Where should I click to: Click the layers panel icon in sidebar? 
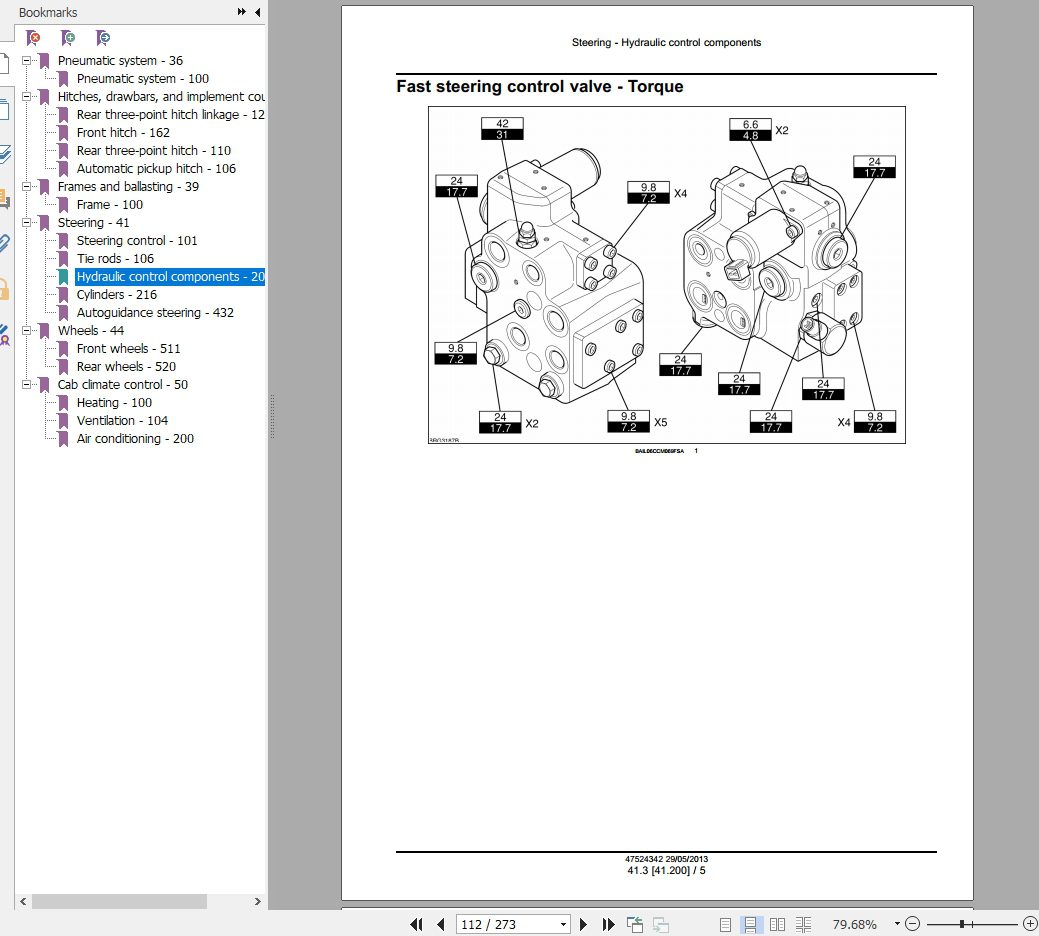click(5, 152)
